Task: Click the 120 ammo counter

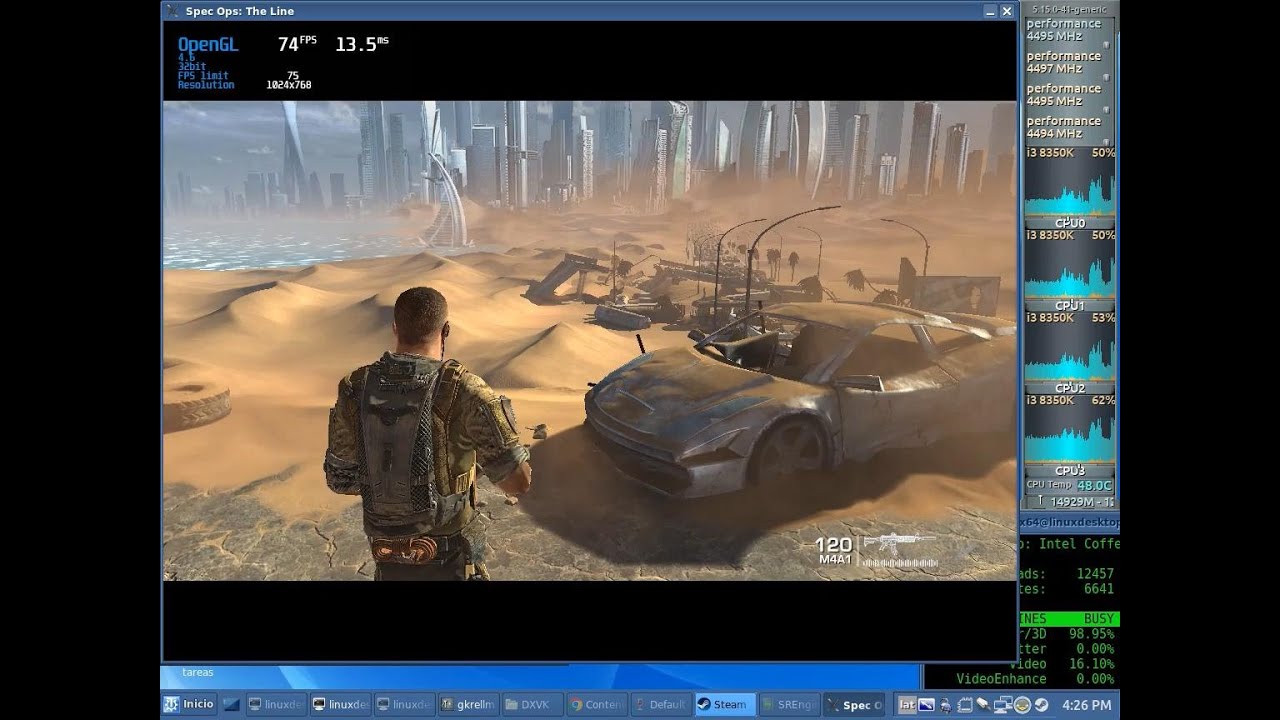Action: 833,545
